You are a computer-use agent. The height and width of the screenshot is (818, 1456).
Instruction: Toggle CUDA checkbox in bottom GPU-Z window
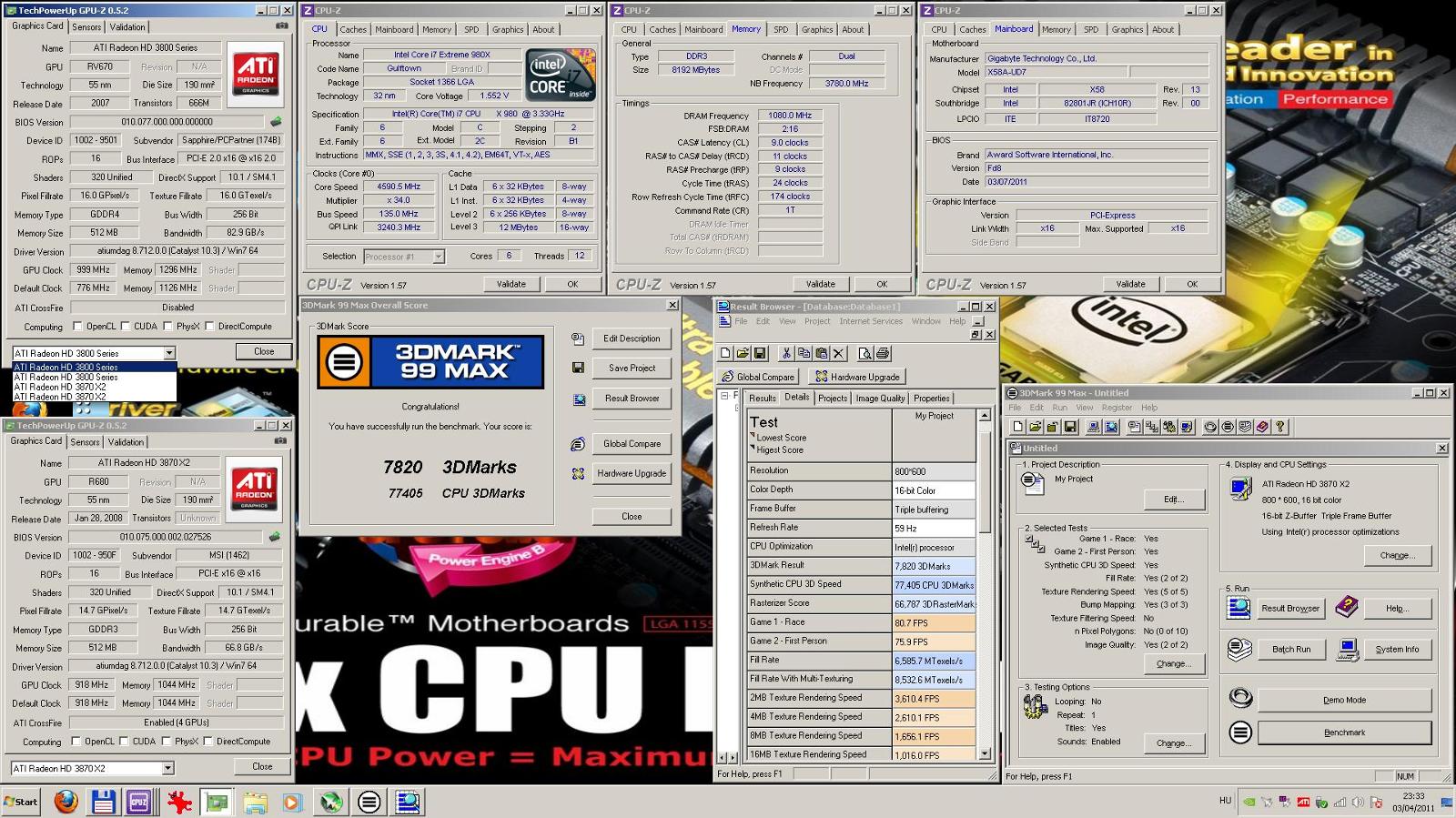coord(123,741)
